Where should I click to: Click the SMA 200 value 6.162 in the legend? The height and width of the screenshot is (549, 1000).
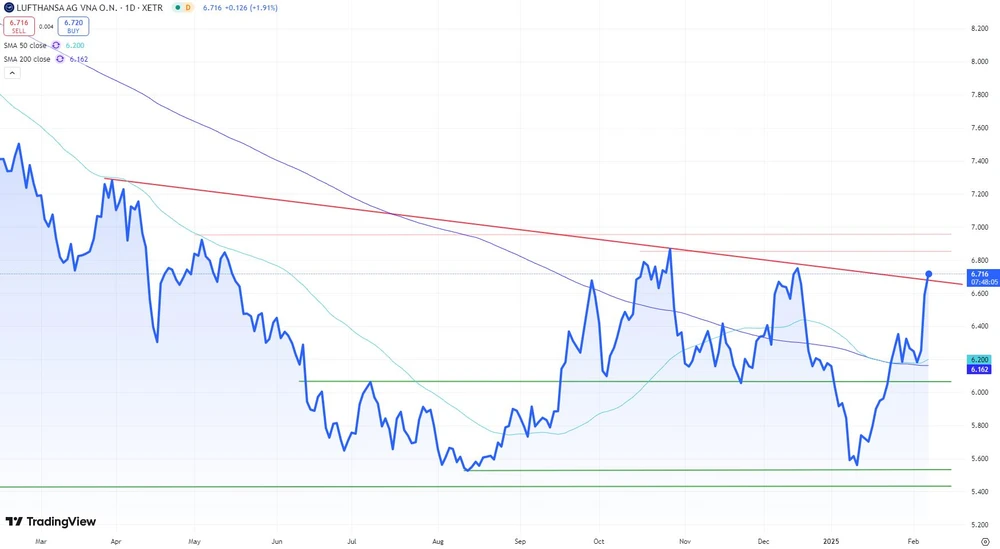point(78,59)
